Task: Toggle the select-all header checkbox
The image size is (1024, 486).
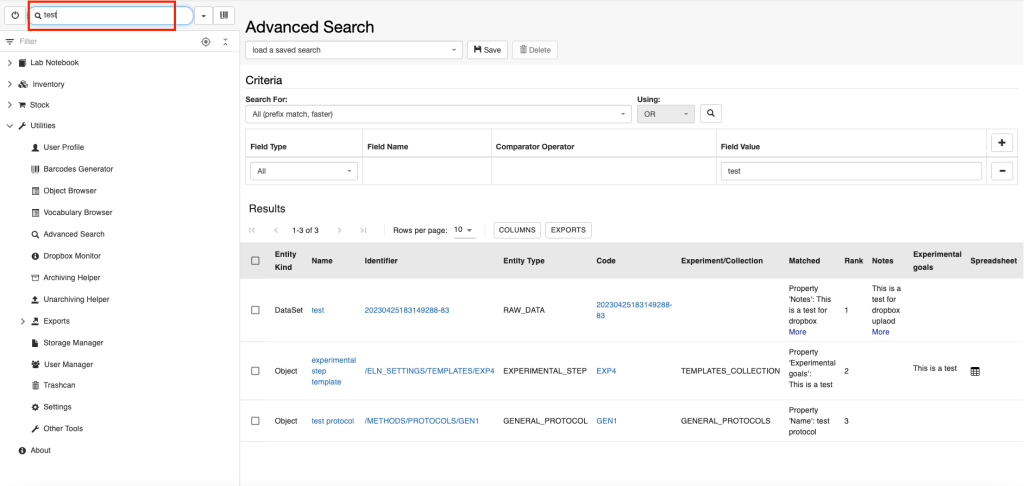Action: coord(255,261)
